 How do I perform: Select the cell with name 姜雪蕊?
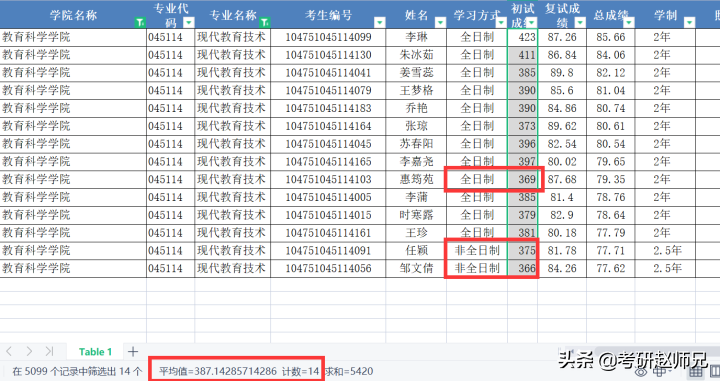pyautogui.click(x=416, y=73)
